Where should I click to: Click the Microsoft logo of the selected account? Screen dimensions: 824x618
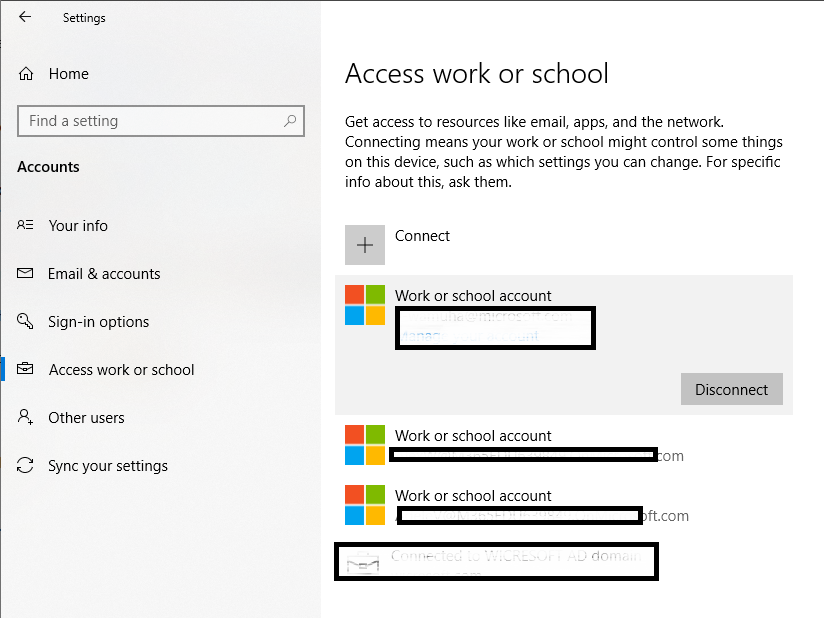(365, 305)
